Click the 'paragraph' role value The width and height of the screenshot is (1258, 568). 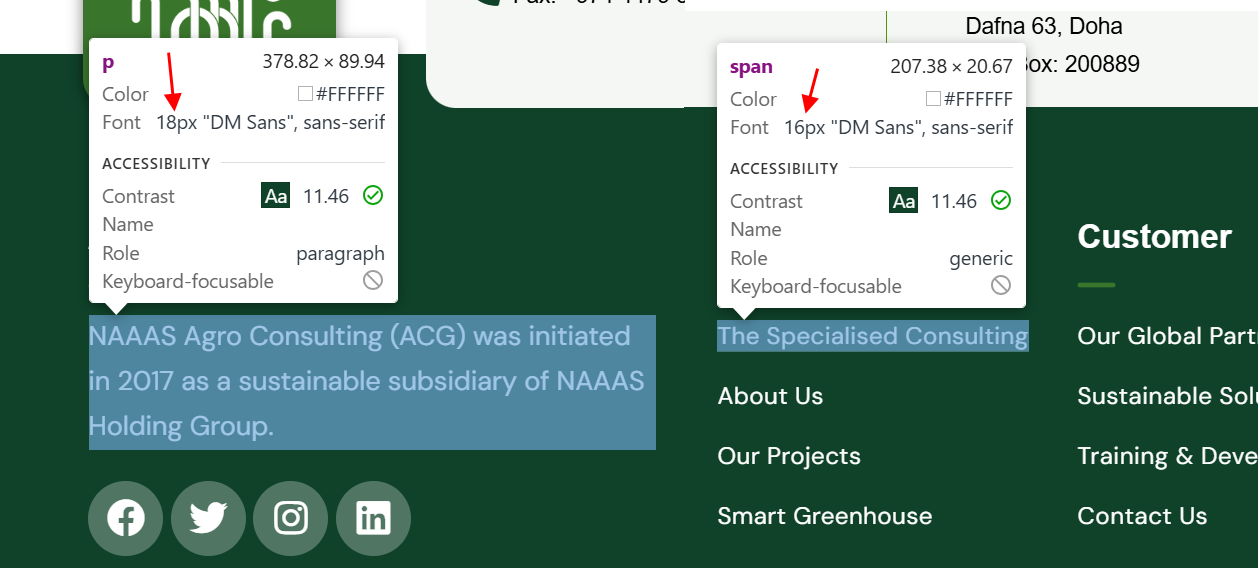tap(340, 253)
